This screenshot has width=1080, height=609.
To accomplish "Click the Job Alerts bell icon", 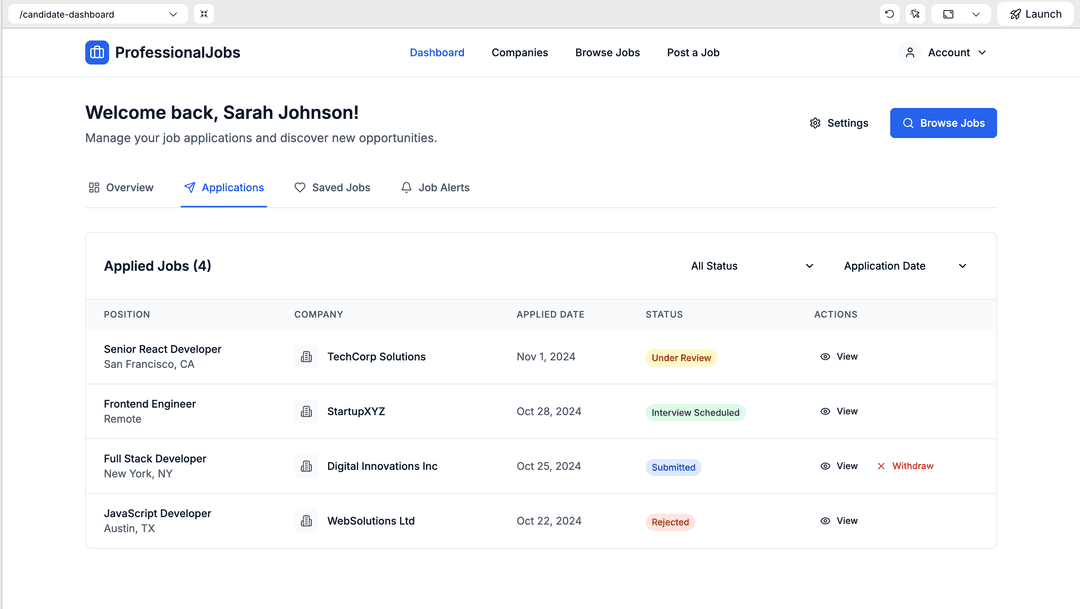I will tap(405, 187).
